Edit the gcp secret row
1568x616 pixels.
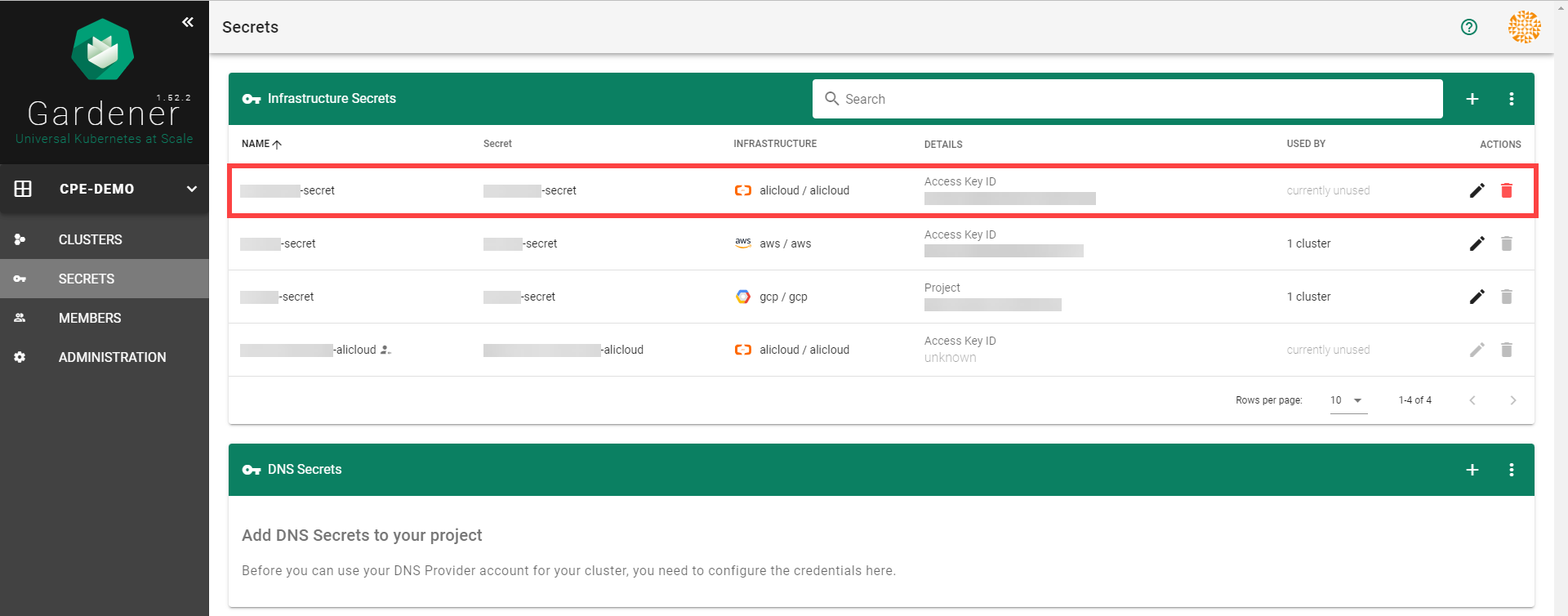coord(1477,297)
